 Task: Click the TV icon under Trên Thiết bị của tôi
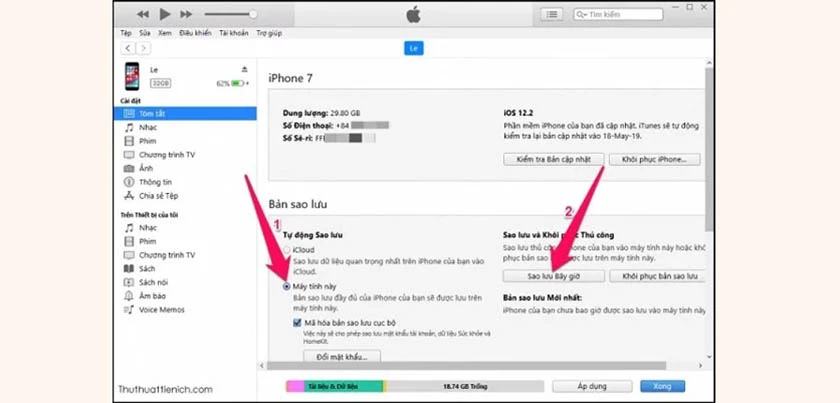click(x=129, y=255)
